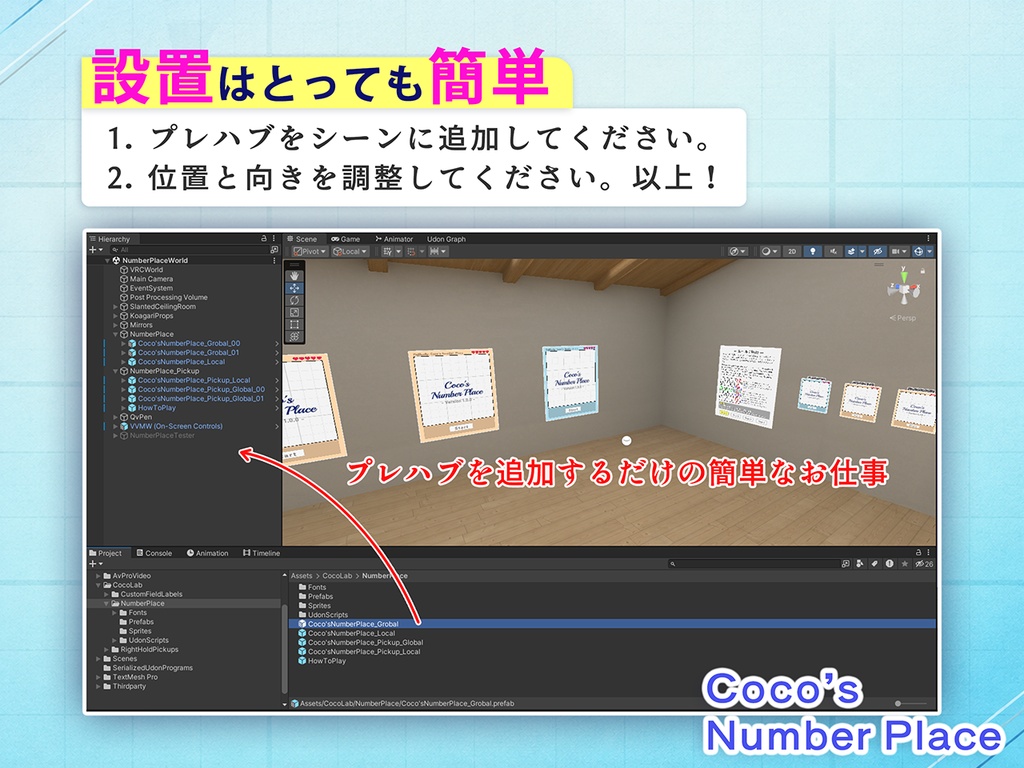Select HowToPlay object in Hierarchy

click(157, 408)
